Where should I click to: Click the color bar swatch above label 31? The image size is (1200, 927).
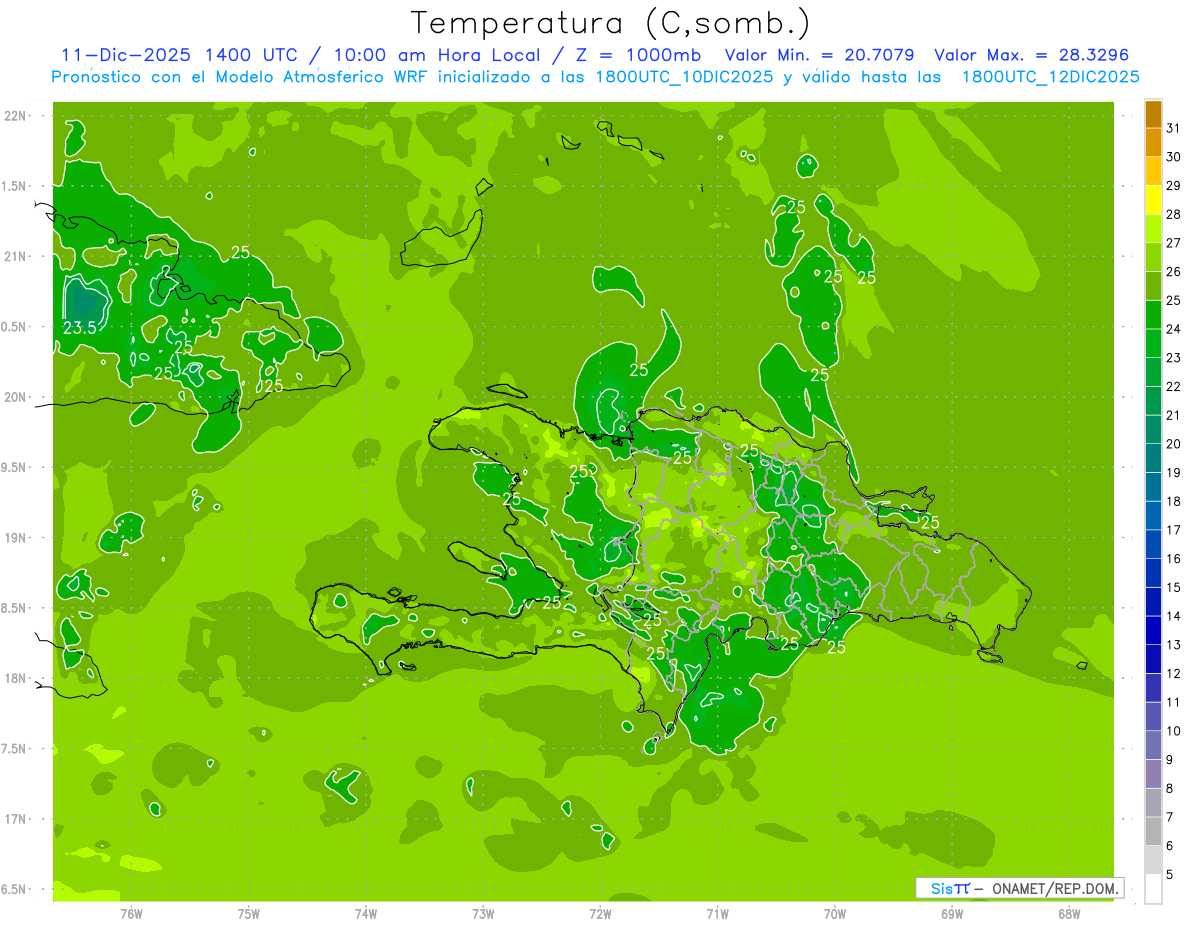(x=1153, y=114)
